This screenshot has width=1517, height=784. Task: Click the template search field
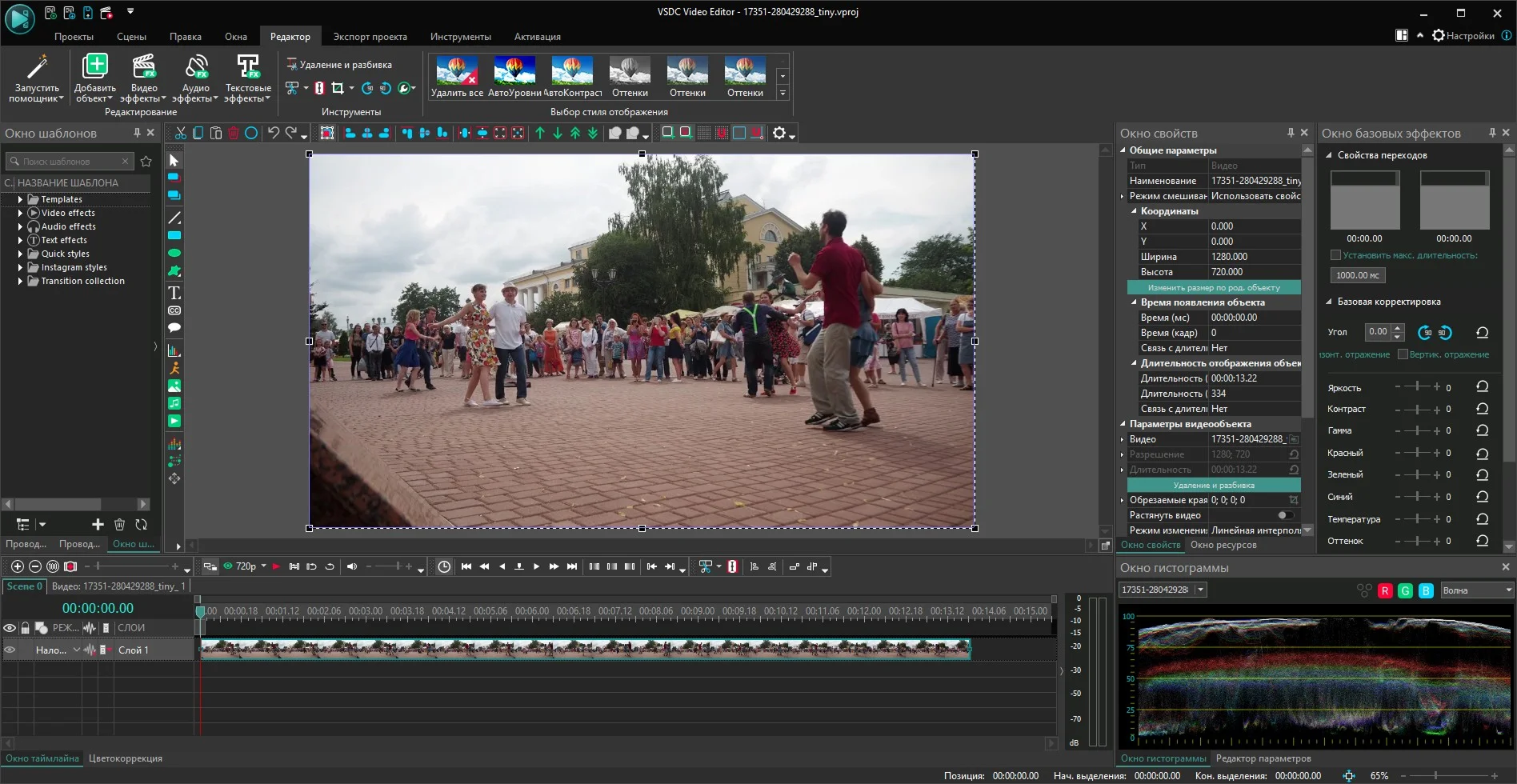(x=69, y=162)
